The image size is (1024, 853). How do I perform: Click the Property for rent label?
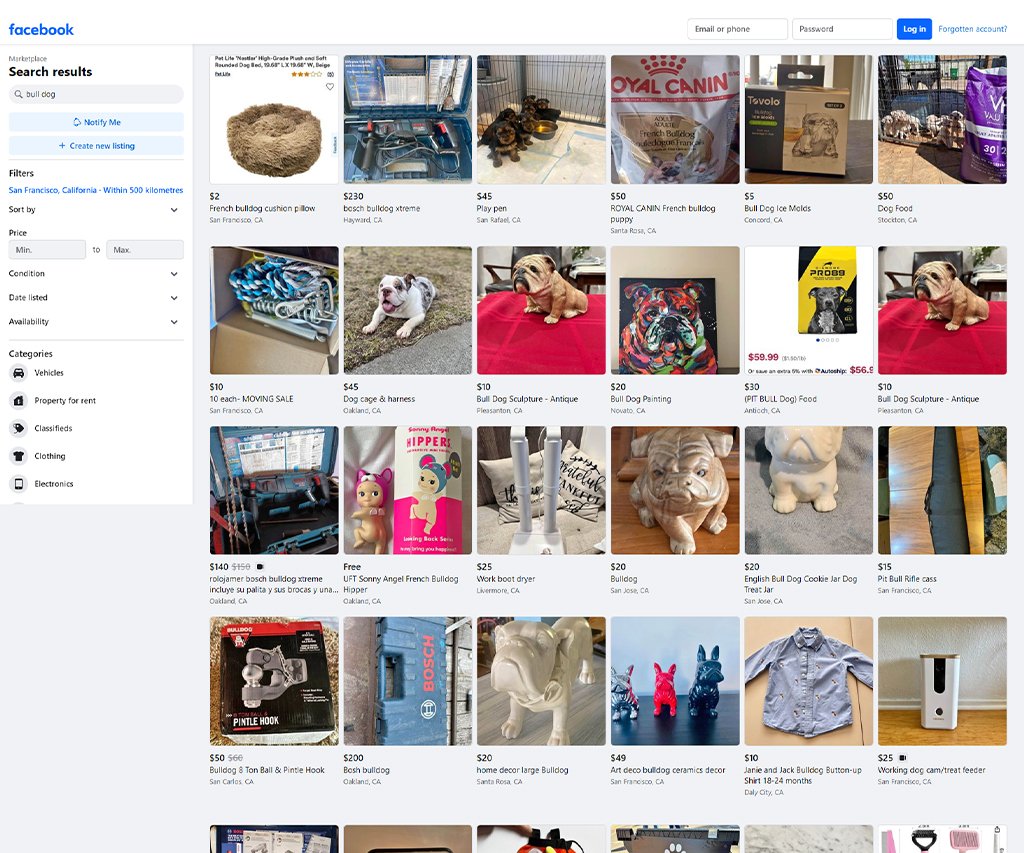pyautogui.click(x=65, y=400)
